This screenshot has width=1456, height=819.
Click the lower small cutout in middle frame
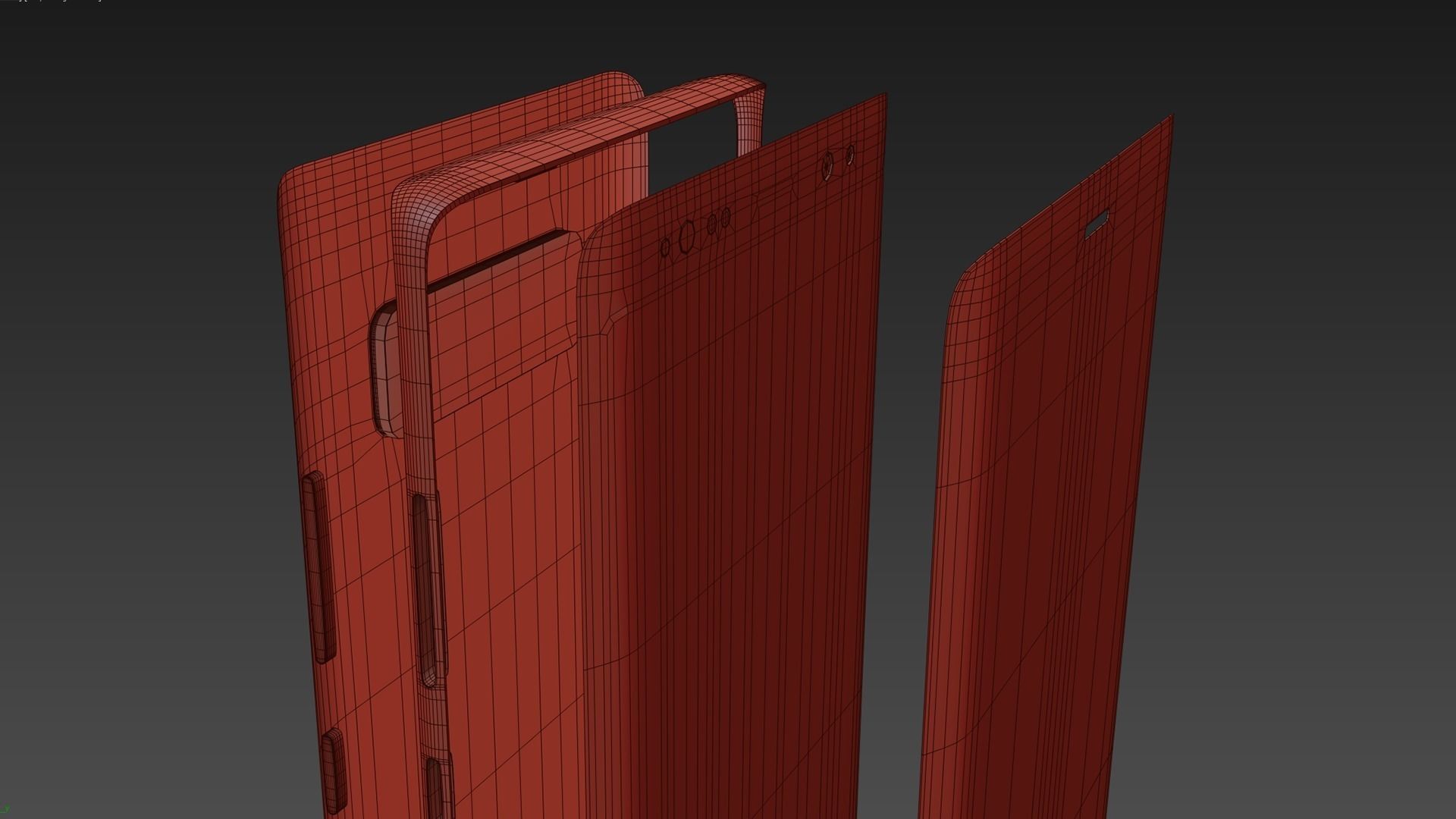tap(435, 789)
